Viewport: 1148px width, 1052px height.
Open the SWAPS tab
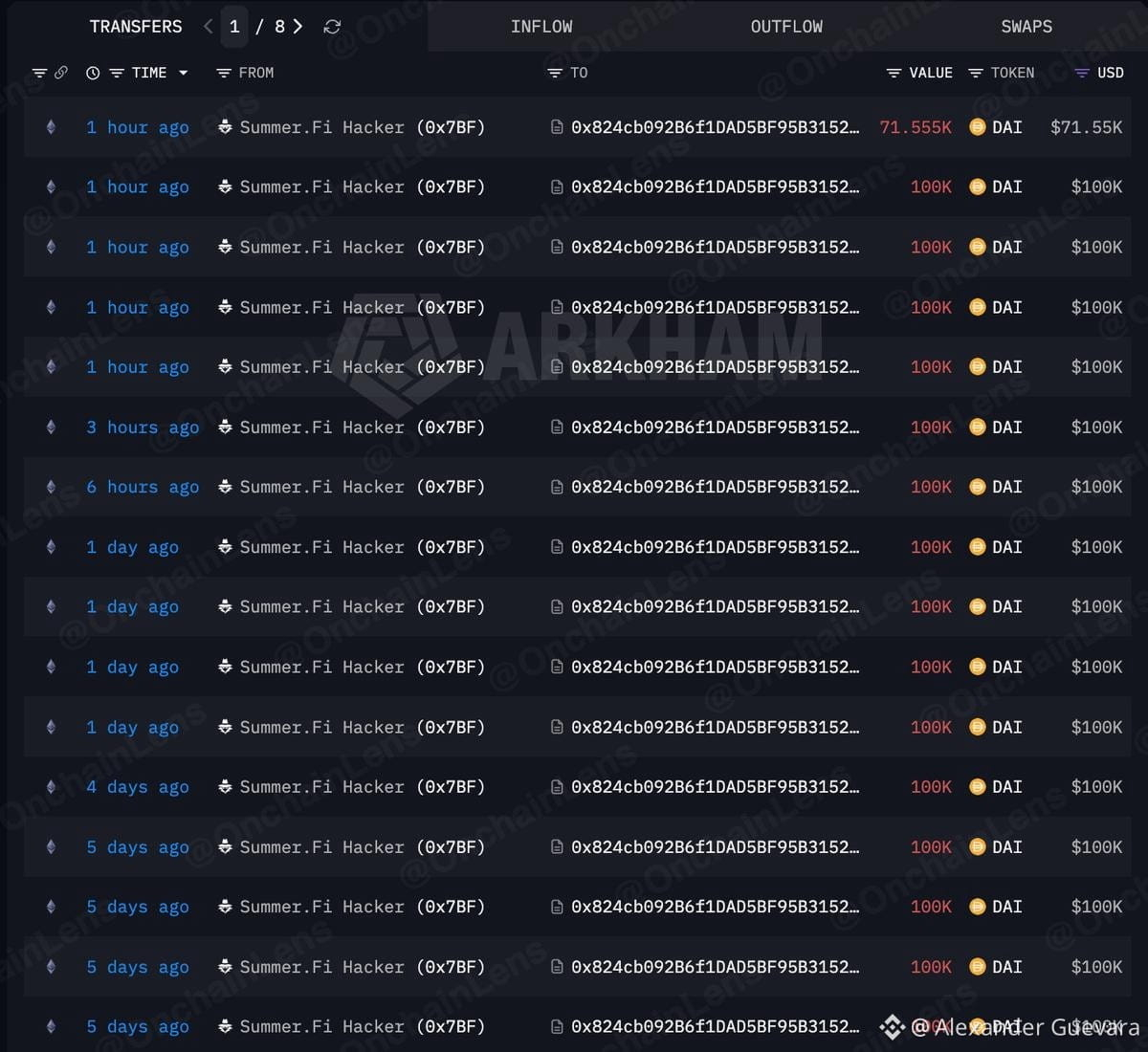click(x=1027, y=27)
